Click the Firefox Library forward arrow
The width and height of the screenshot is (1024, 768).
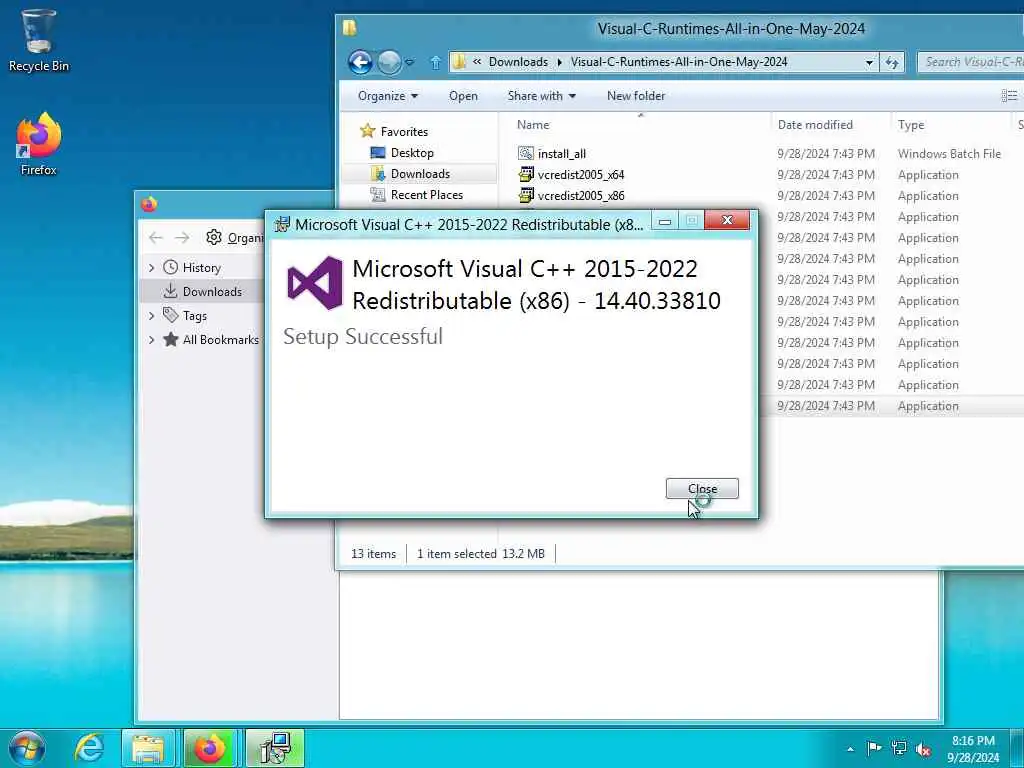tap(182, 238)
